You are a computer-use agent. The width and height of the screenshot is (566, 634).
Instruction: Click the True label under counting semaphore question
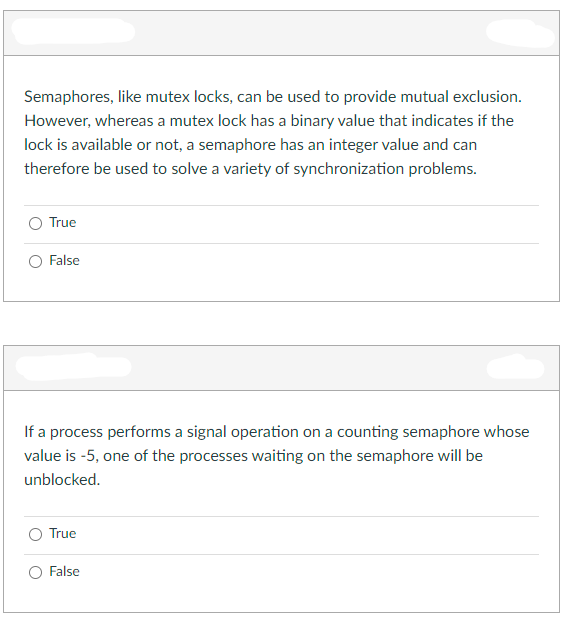(x=63, y=533)
